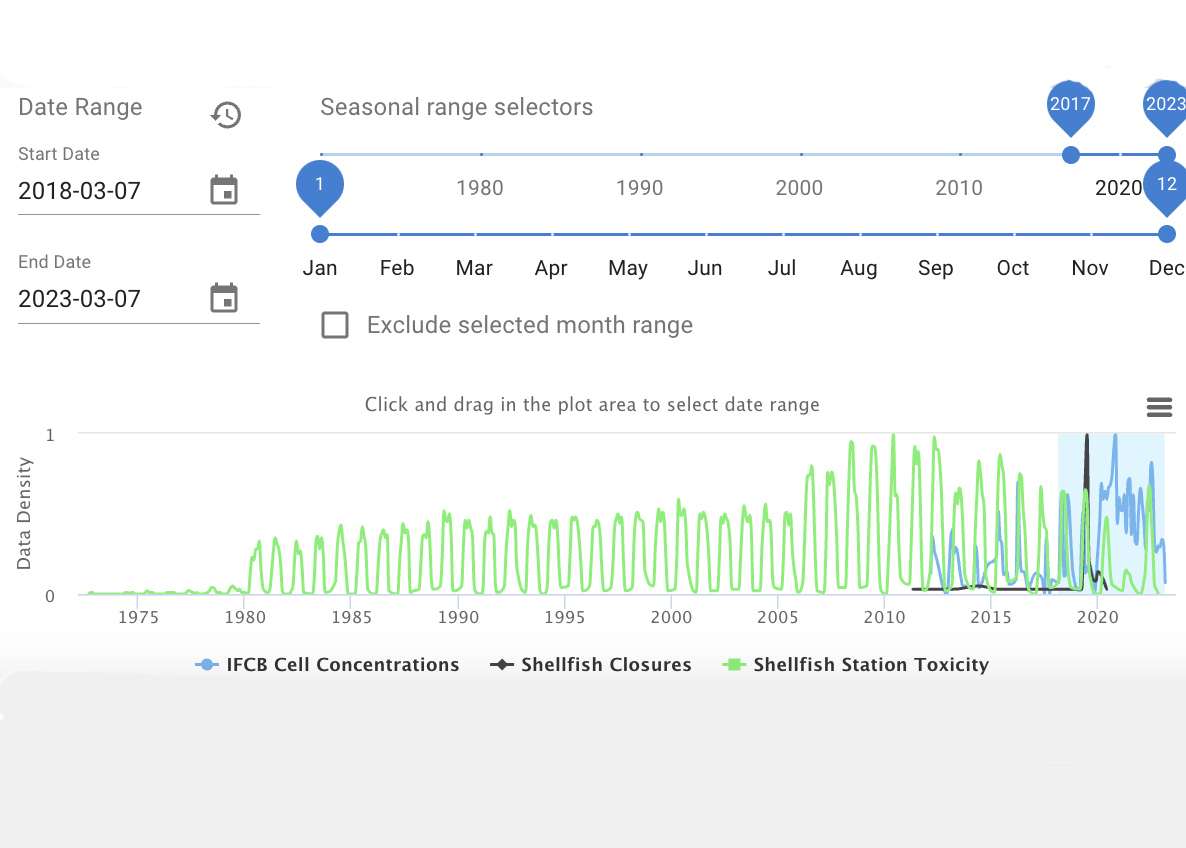This screenshot has width=1186, height=848.
Task: Click the reset date range history icon
Action: (226, 115)
